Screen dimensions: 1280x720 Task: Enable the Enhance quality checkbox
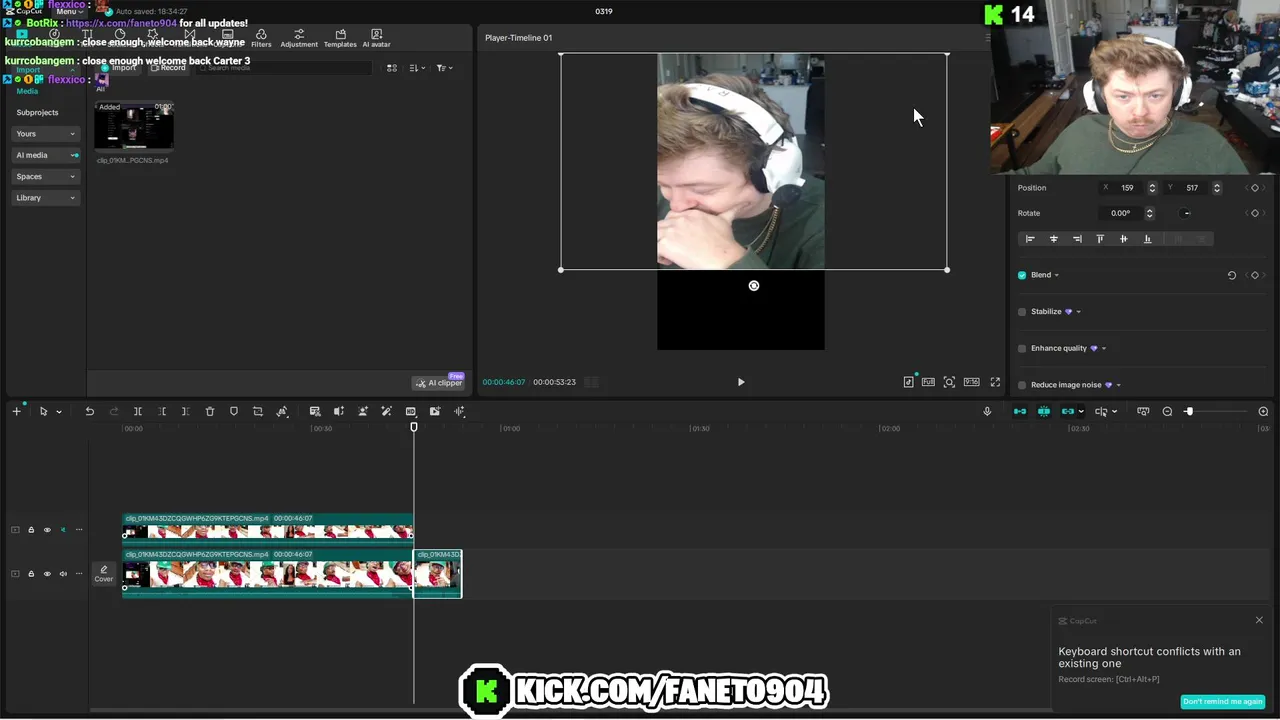(1022, 348)
